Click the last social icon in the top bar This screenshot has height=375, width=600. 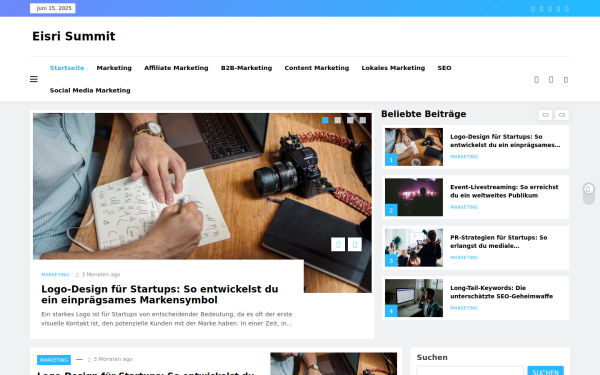(567, 9)
